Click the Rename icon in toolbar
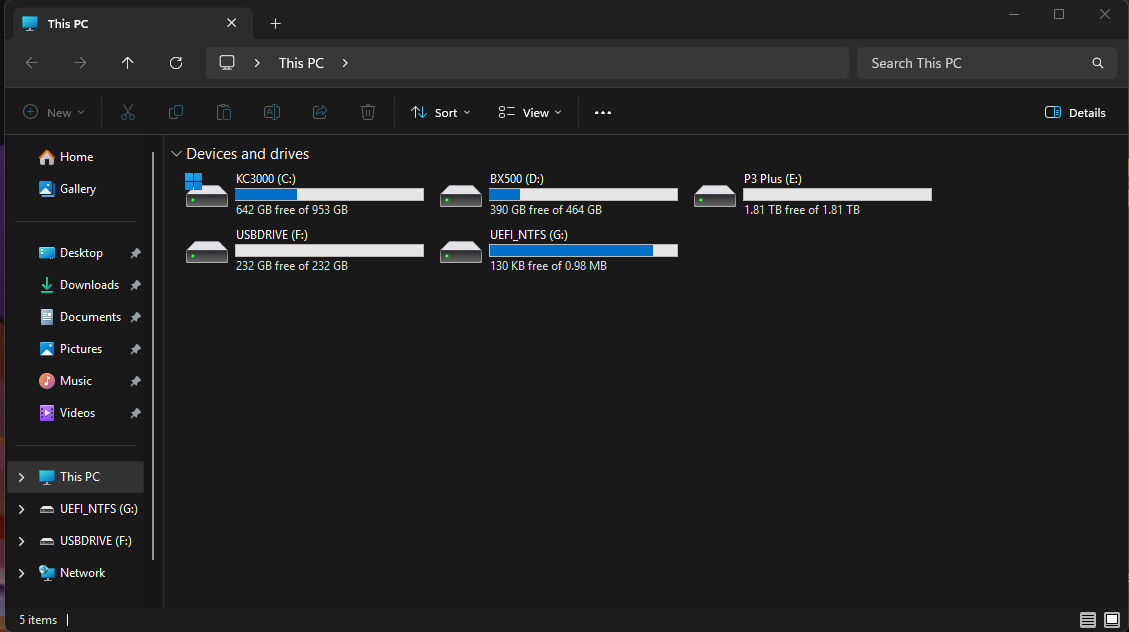Screen dimensions: 1129x632 pyautogui.click(x=271, y=112)
